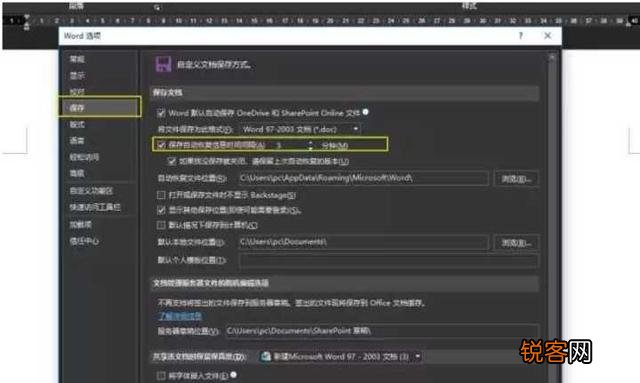Enable don't show Backstage when opening files

click(161, 195)
